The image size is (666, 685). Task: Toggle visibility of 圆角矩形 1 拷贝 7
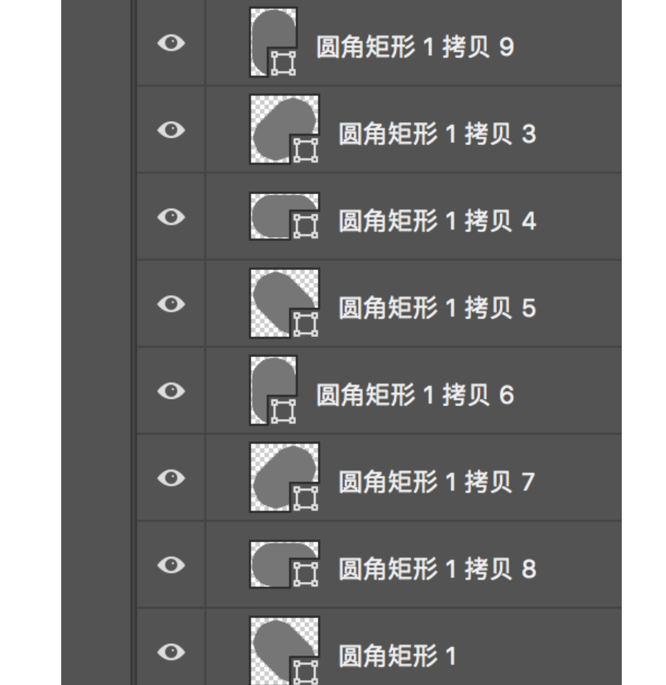172,478
